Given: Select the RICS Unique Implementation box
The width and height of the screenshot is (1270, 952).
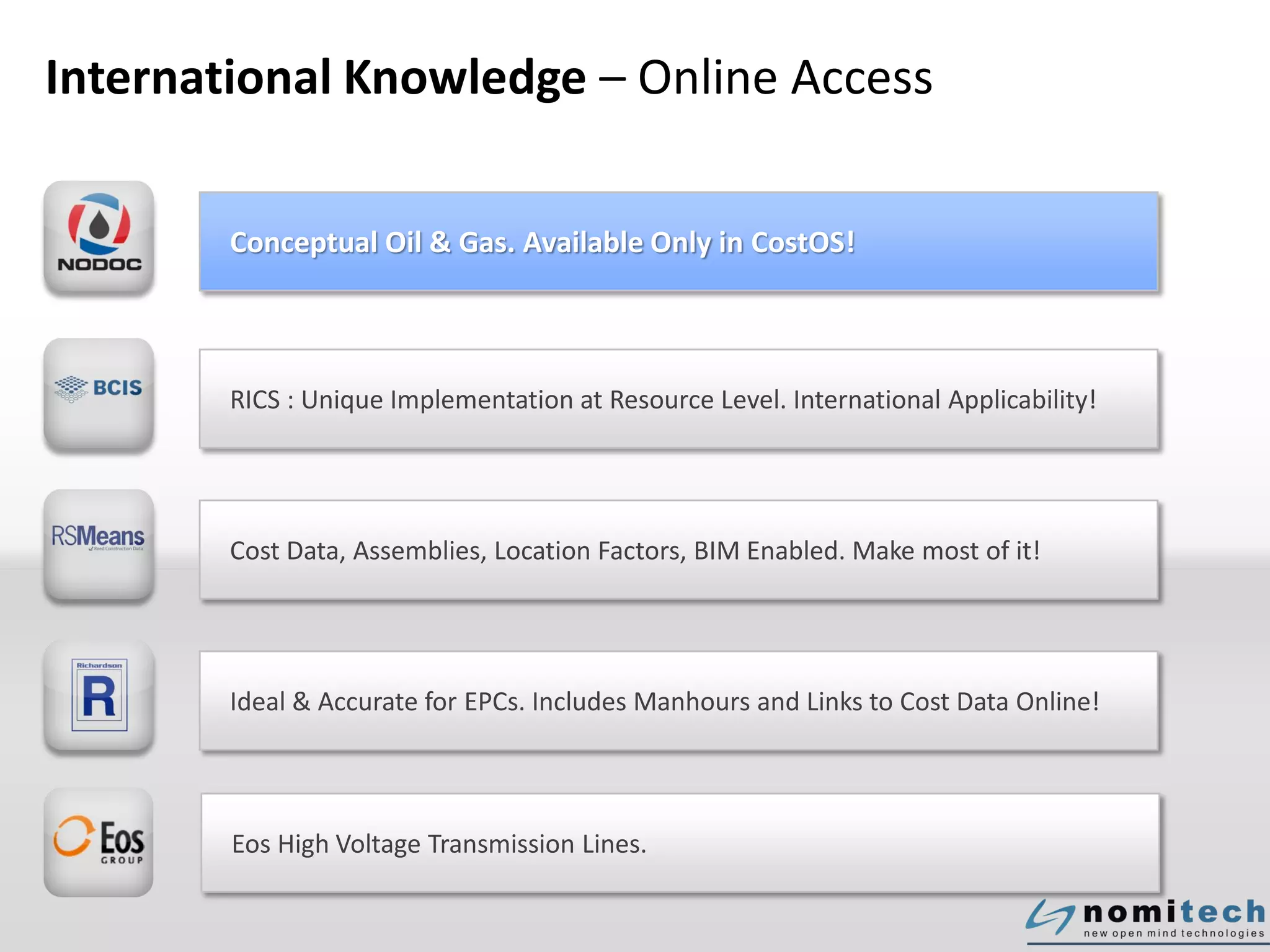Looking at the screenshot, I should pos(678,399).
